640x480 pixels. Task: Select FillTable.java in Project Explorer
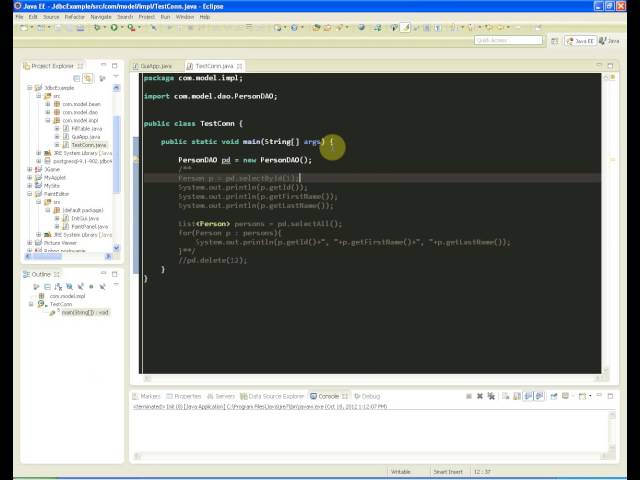pos(87,129)
